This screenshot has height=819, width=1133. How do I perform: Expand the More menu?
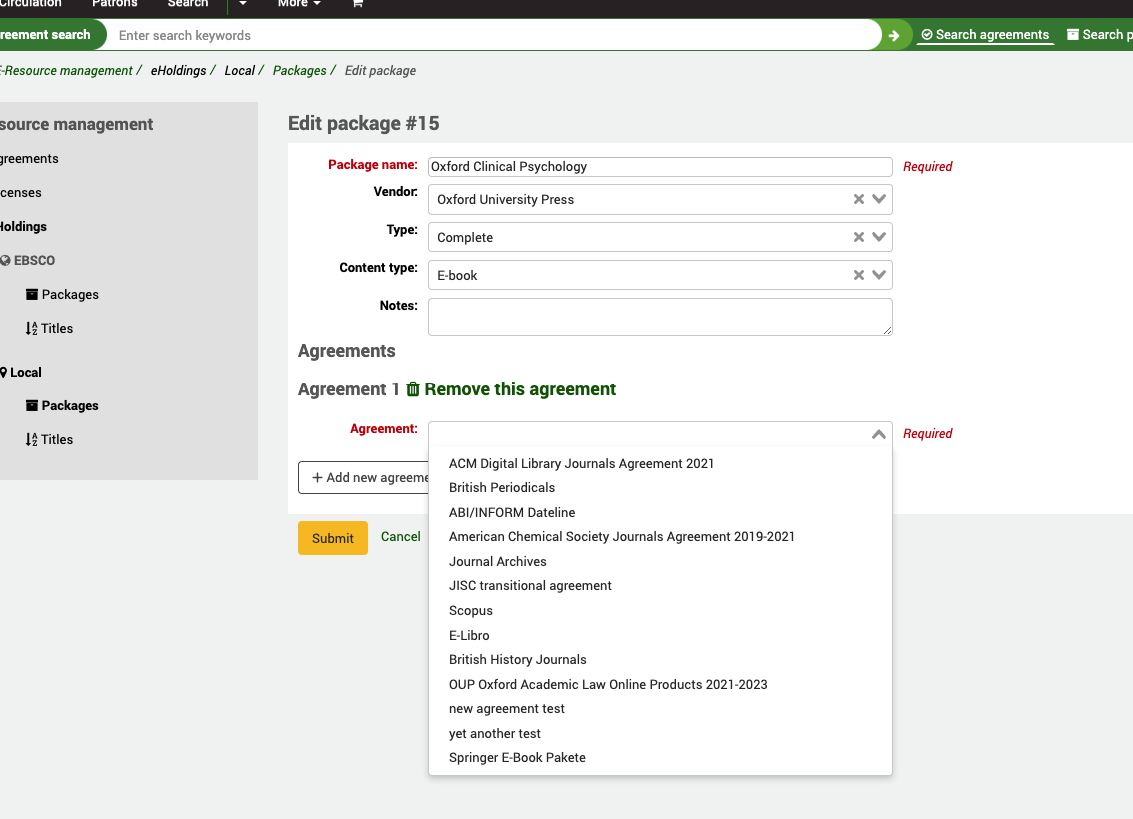pos(298,5)
